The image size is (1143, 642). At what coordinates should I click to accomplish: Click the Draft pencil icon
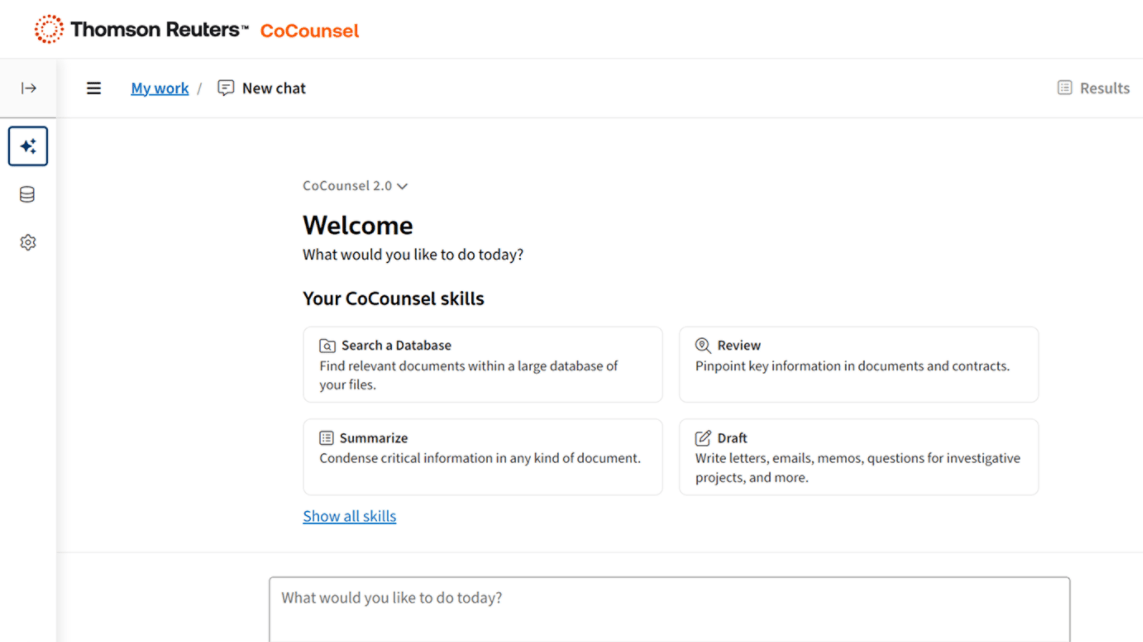(703, 438)
